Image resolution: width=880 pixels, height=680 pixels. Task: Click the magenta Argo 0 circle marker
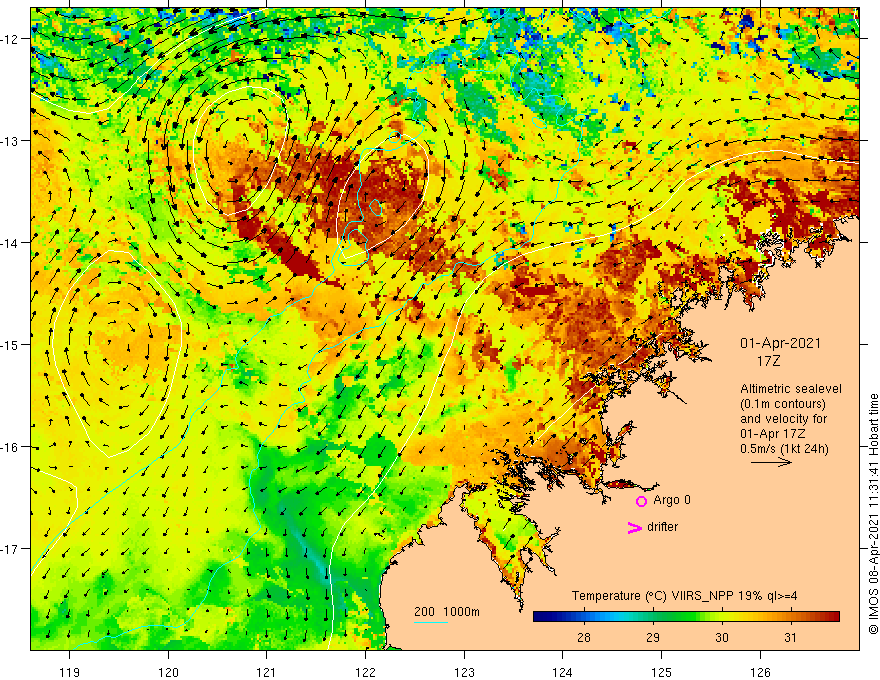(641, 501)
